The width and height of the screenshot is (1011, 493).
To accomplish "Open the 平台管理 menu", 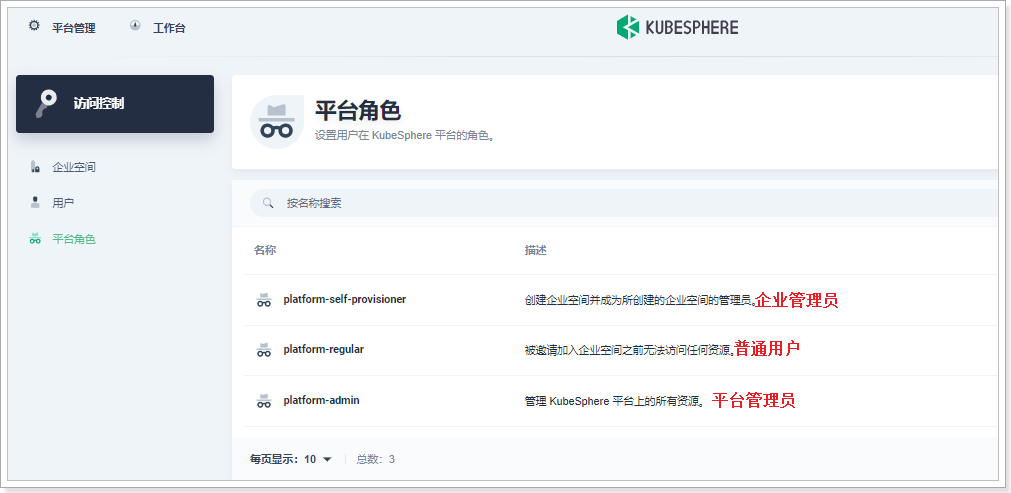I will [x=74, y=28].
